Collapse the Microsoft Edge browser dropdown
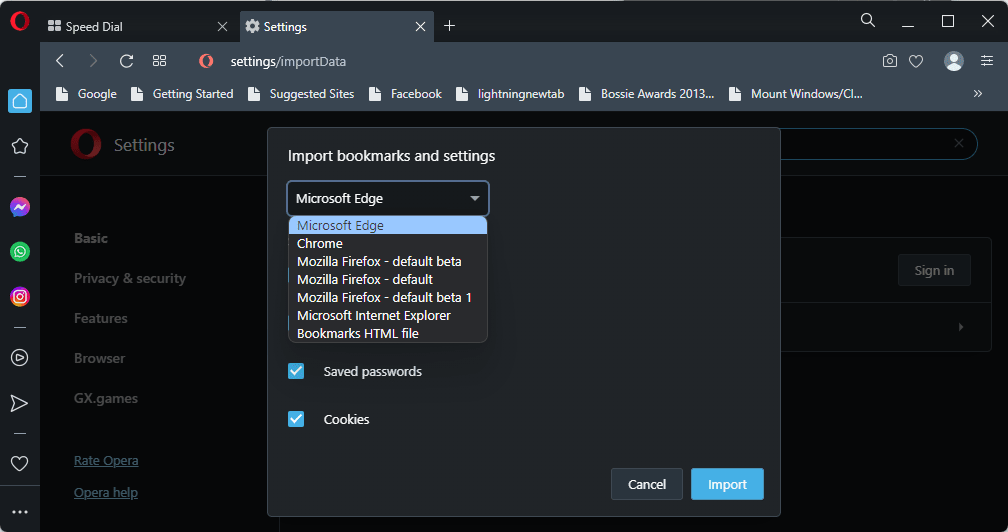 click(x=388, y=199)
